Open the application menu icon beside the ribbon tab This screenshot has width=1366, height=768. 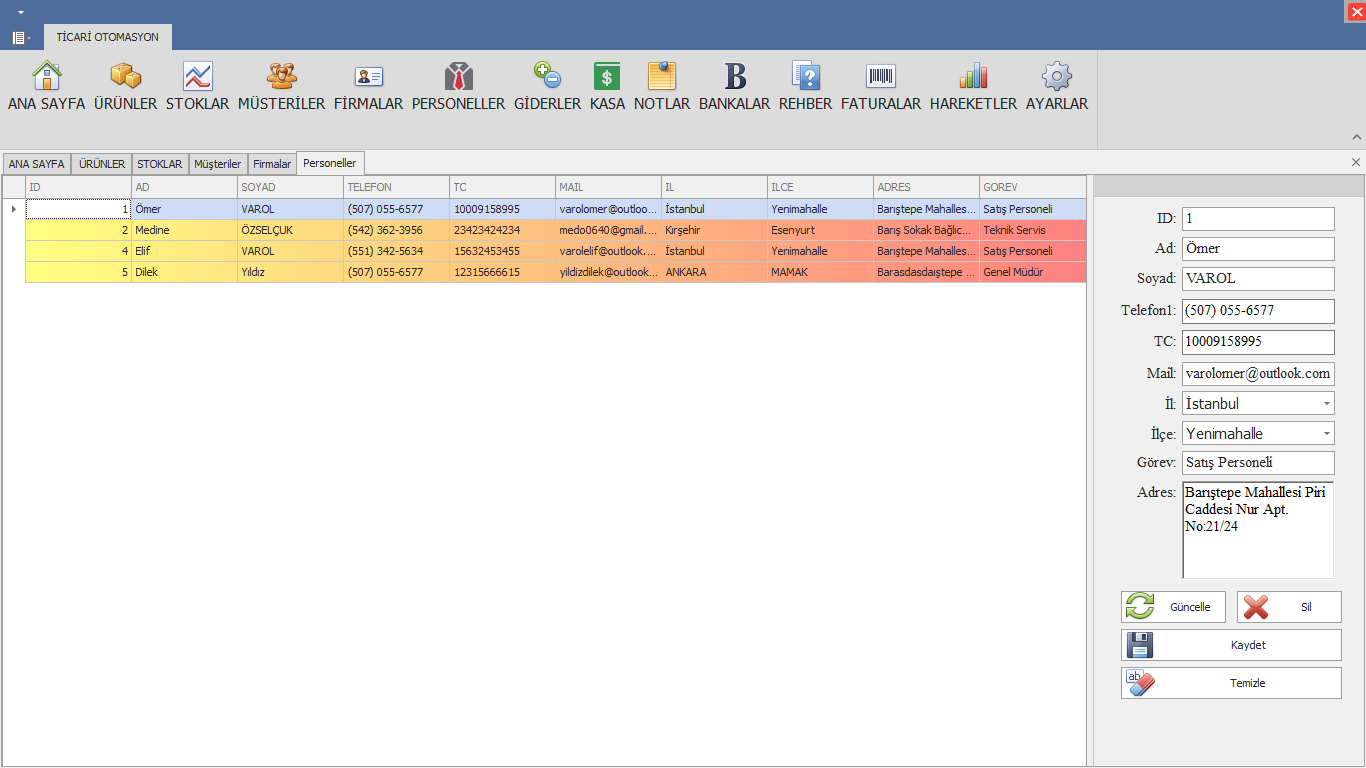coord(20,37)
